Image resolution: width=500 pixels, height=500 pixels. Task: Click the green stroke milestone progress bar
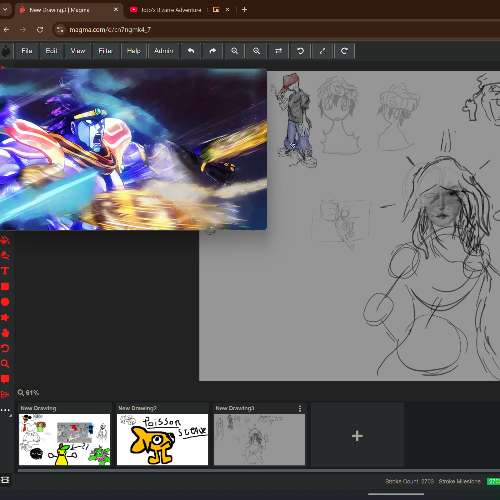(x=493, y=481)
